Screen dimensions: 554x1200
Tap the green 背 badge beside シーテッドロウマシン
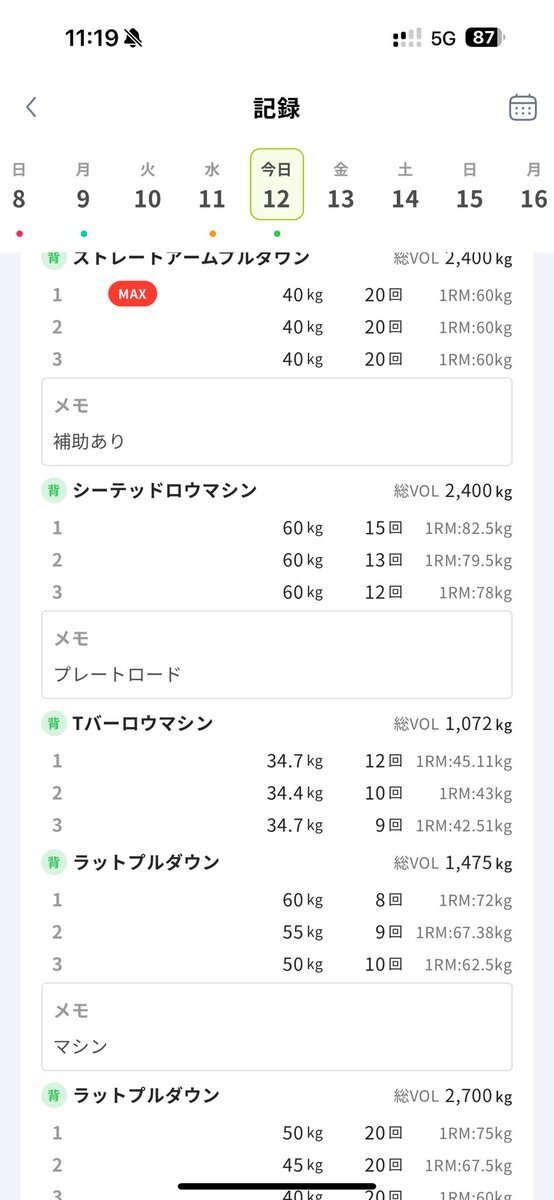pyautogui.click(x=54, y=490)
